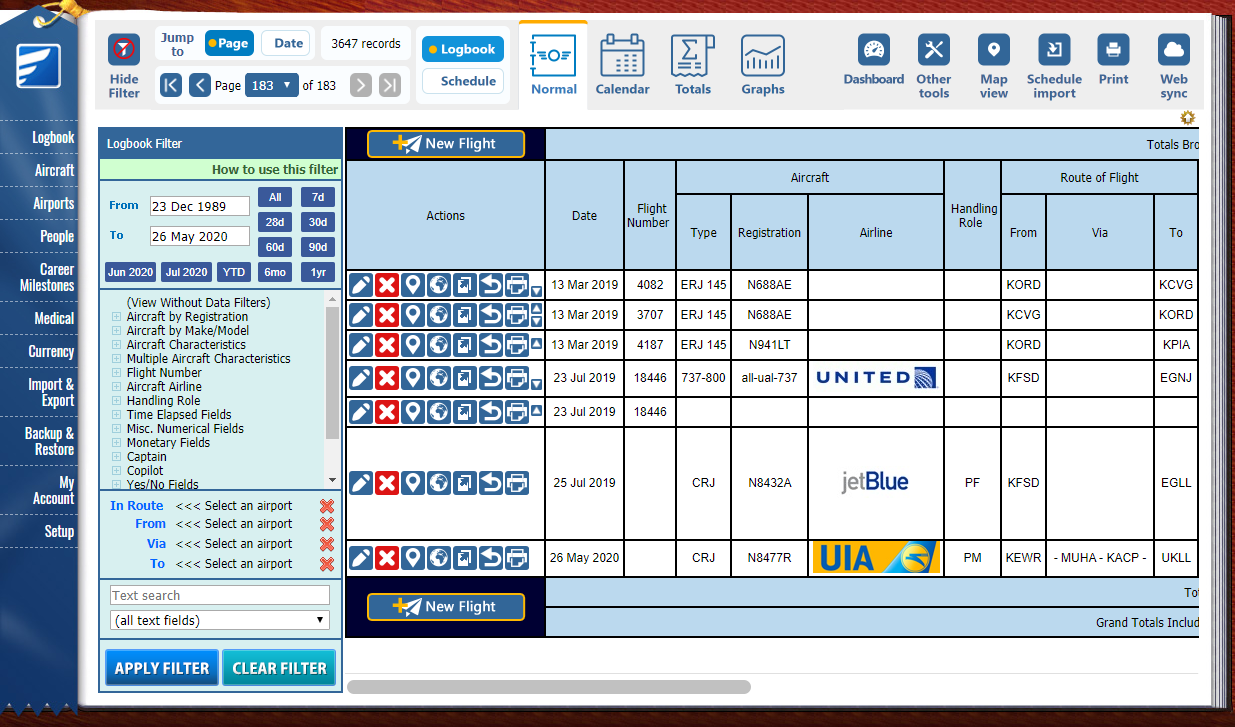Viewport: 1235px width, 727px height.
Task: Edit the 4082 flight with pencil icon
Action: (x=361, y=285)
